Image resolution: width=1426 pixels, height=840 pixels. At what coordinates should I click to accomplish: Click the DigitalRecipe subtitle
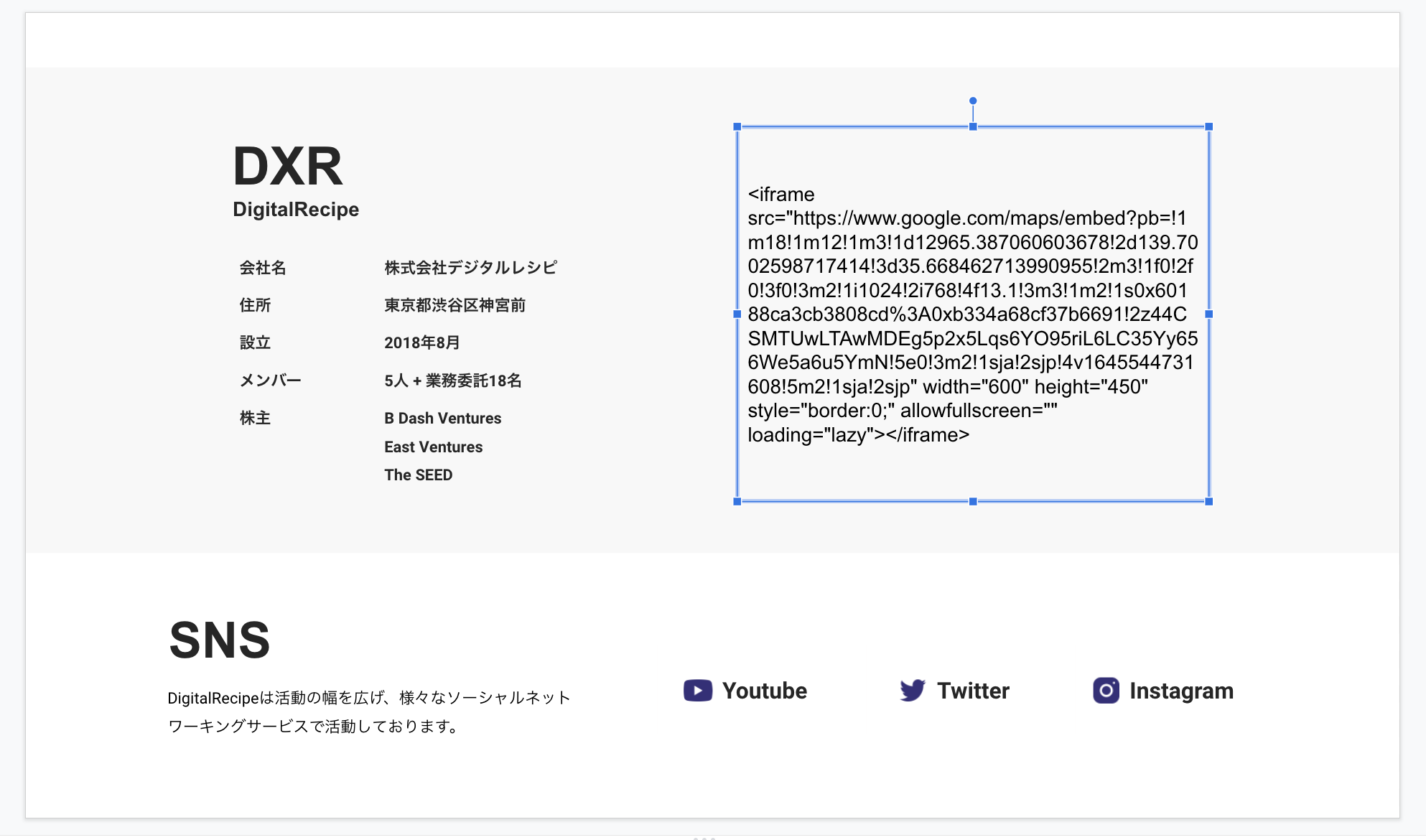pyautogui.click(x=296, y=210)
